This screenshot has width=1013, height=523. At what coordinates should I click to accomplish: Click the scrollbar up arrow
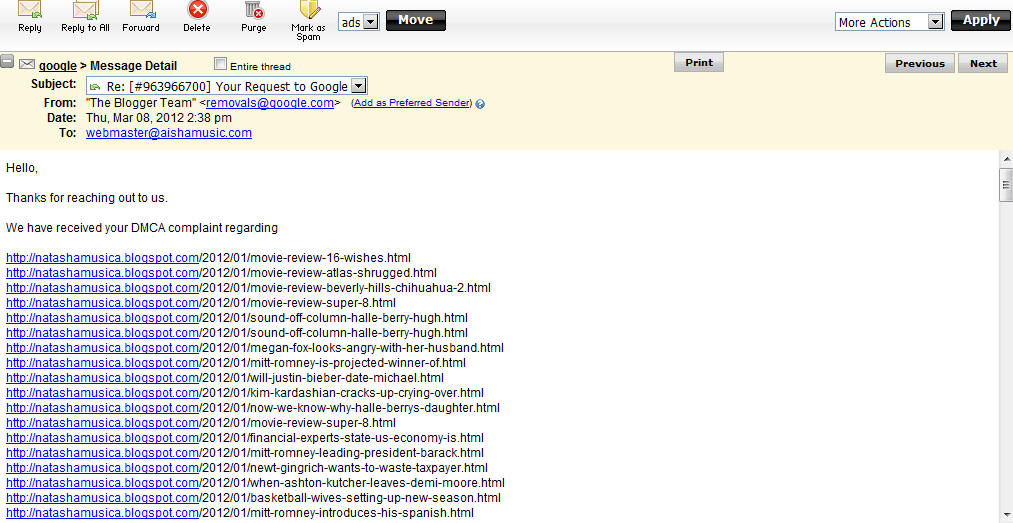1006,158
